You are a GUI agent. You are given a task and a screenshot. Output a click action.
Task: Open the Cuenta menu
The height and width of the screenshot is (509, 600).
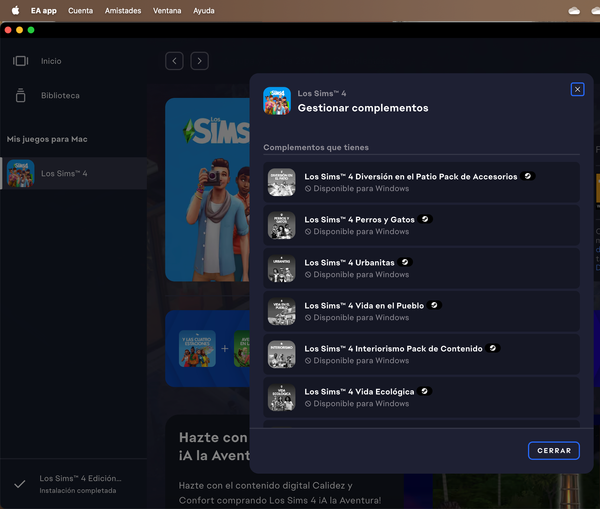(x=80, y=10)
